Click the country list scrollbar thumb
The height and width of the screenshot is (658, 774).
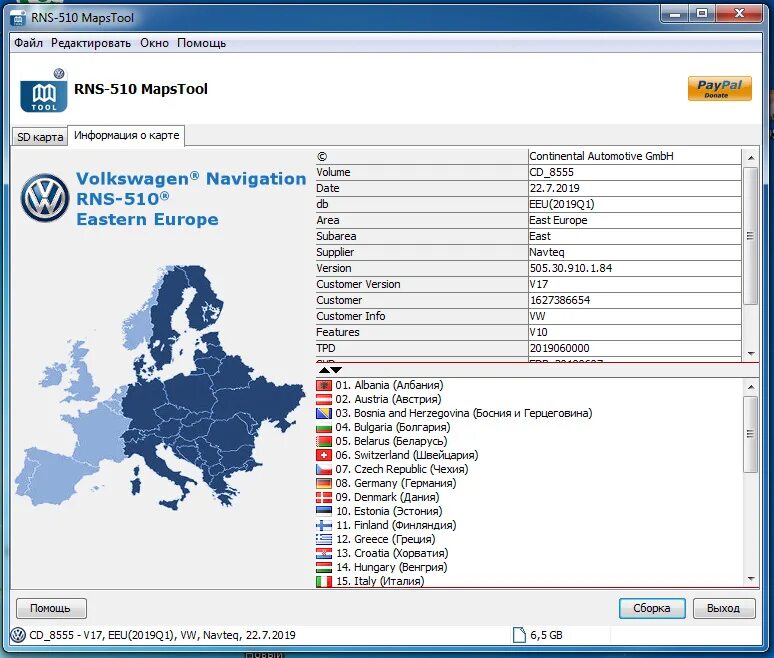pos(750,434)
